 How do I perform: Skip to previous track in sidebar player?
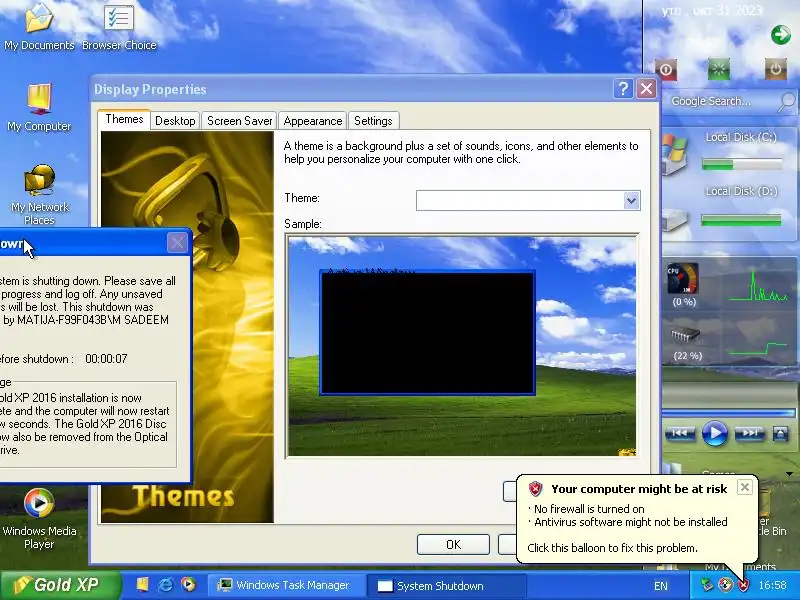point(680,433)
